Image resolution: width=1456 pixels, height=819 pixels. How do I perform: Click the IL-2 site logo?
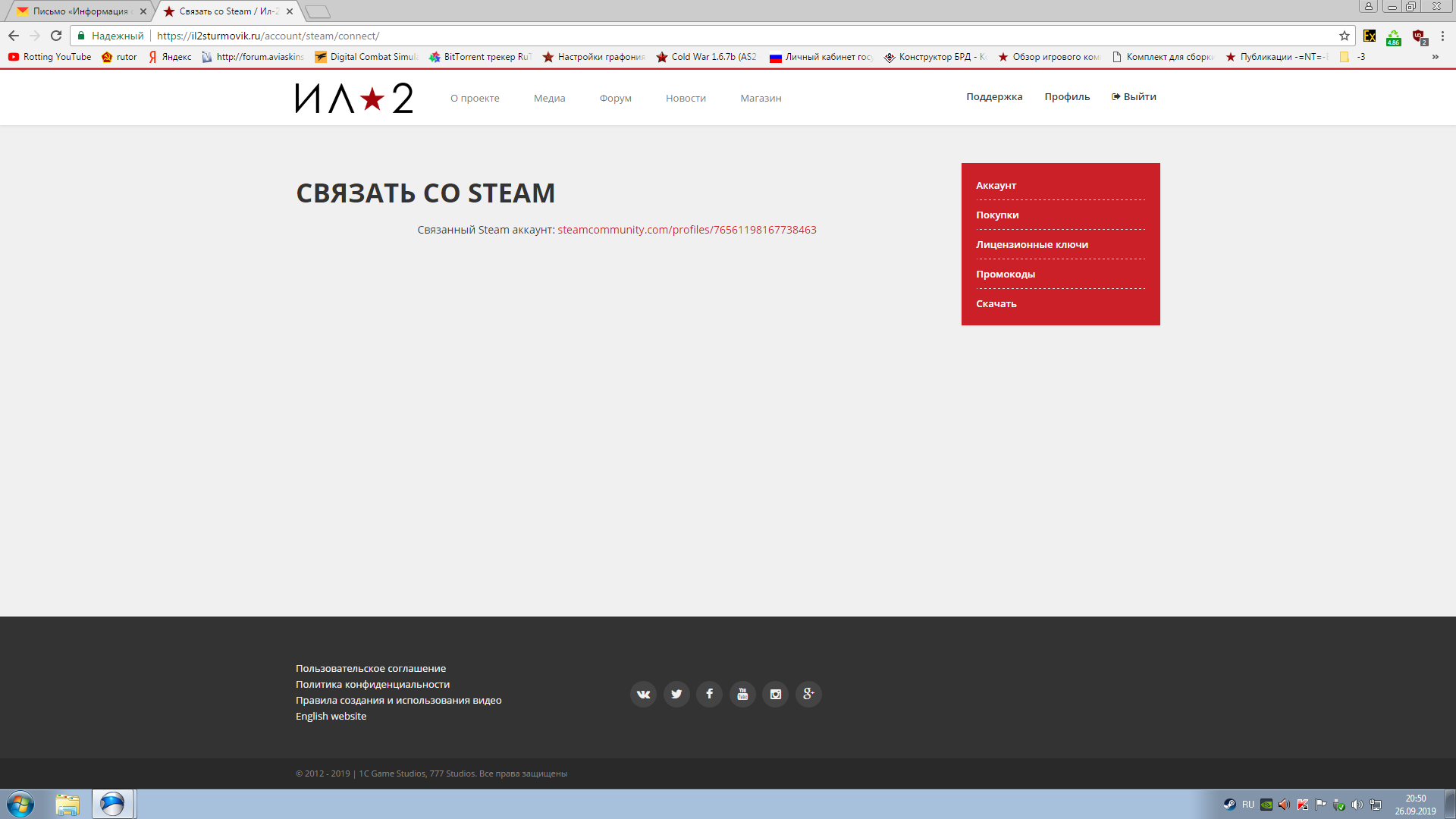point(354,98)
